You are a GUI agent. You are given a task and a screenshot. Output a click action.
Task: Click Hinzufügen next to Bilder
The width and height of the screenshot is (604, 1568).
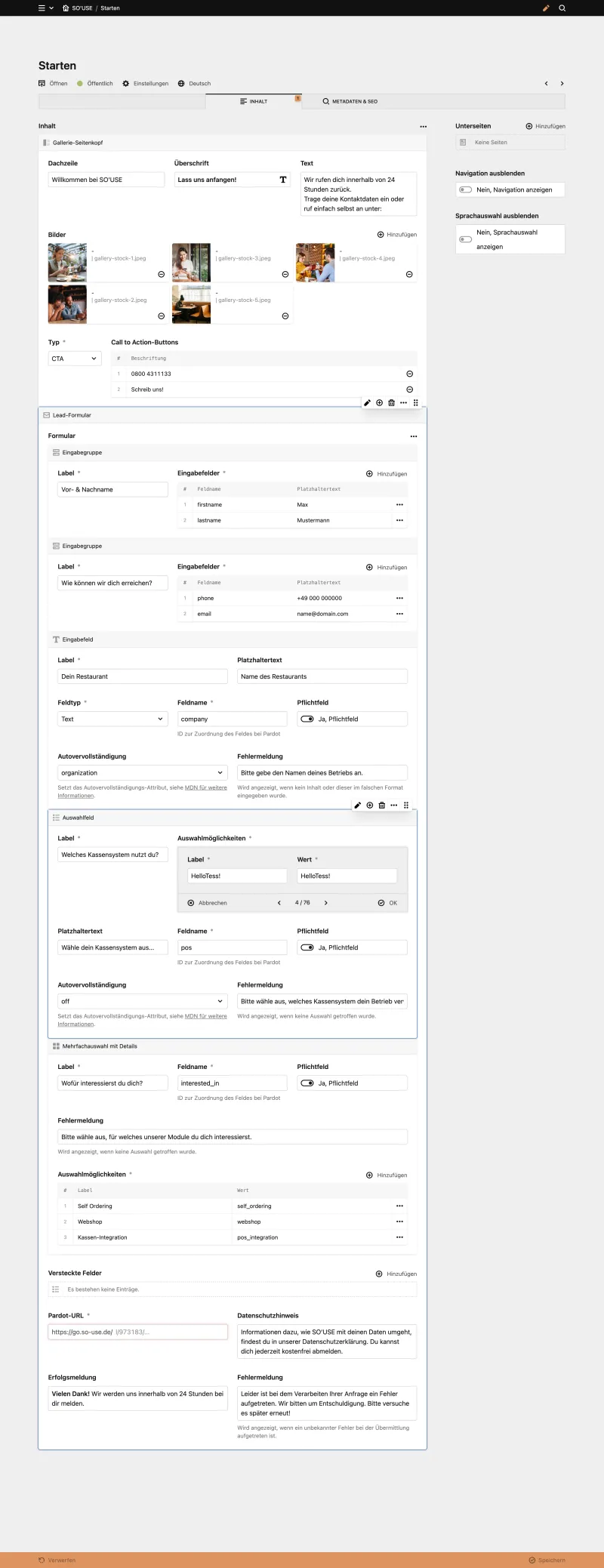397,235
